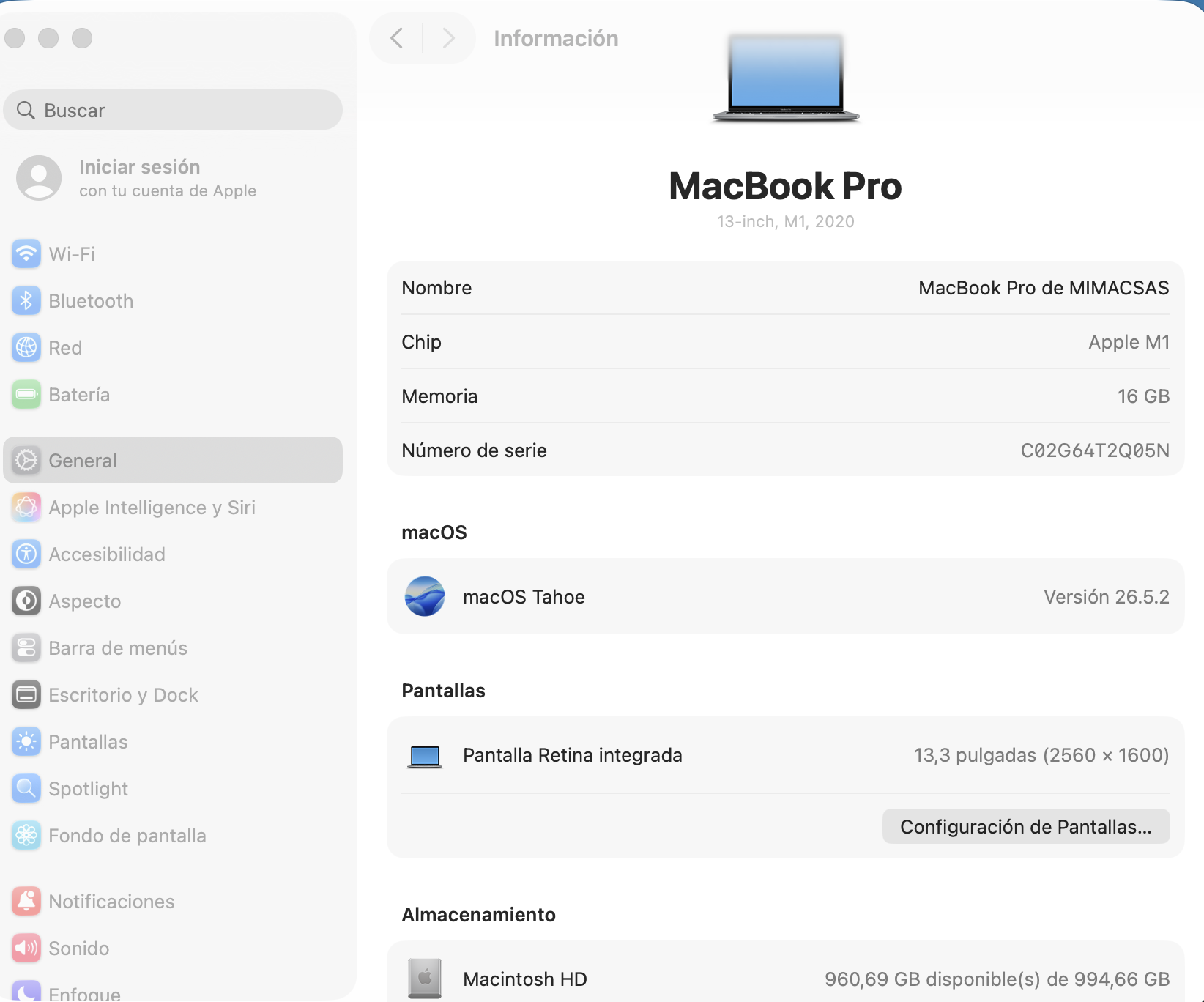Click the Número de serie label
The width and height of the screenshot is (1204, 1002).
474,450
